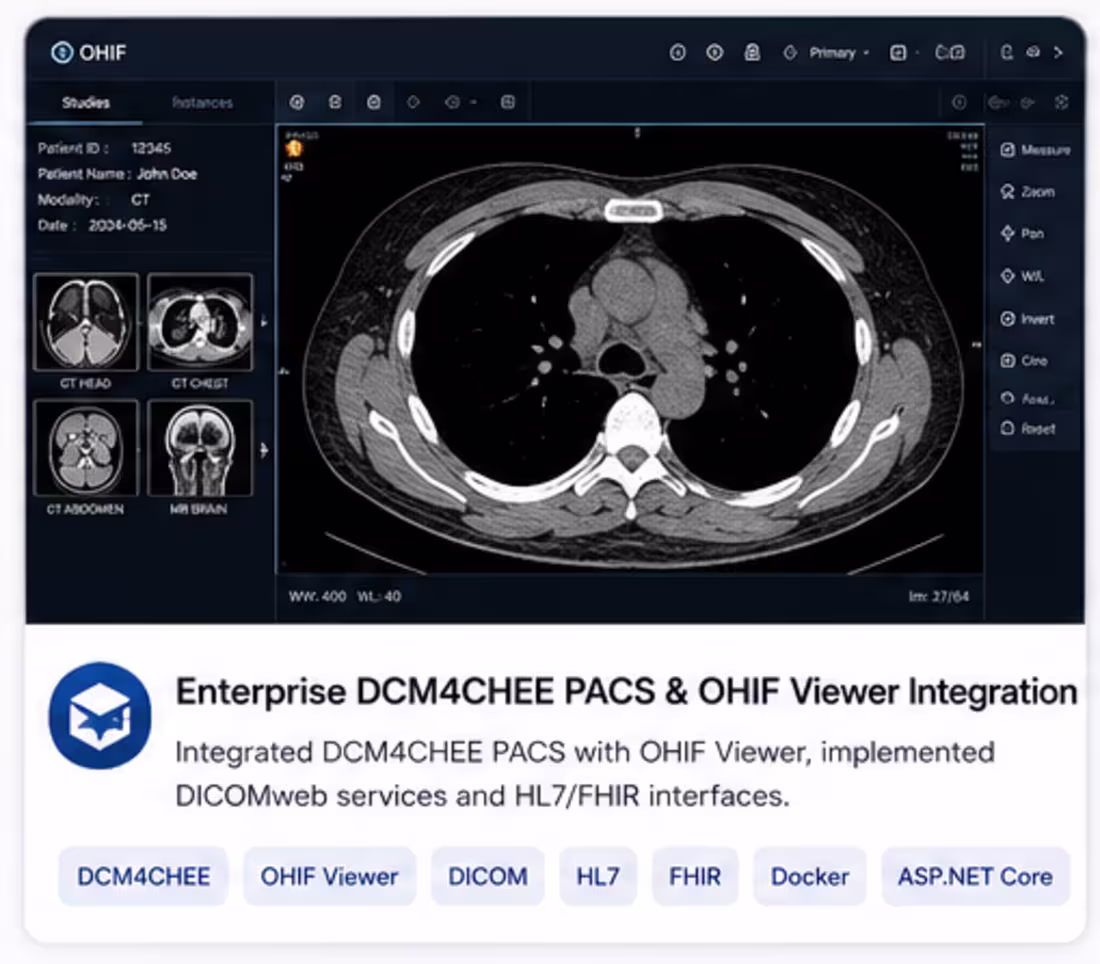Image resolution: width=1100 pixels, height=964 pixels.
Task: Click the Patient Name John Doe text
Action: tap(117, 174)
